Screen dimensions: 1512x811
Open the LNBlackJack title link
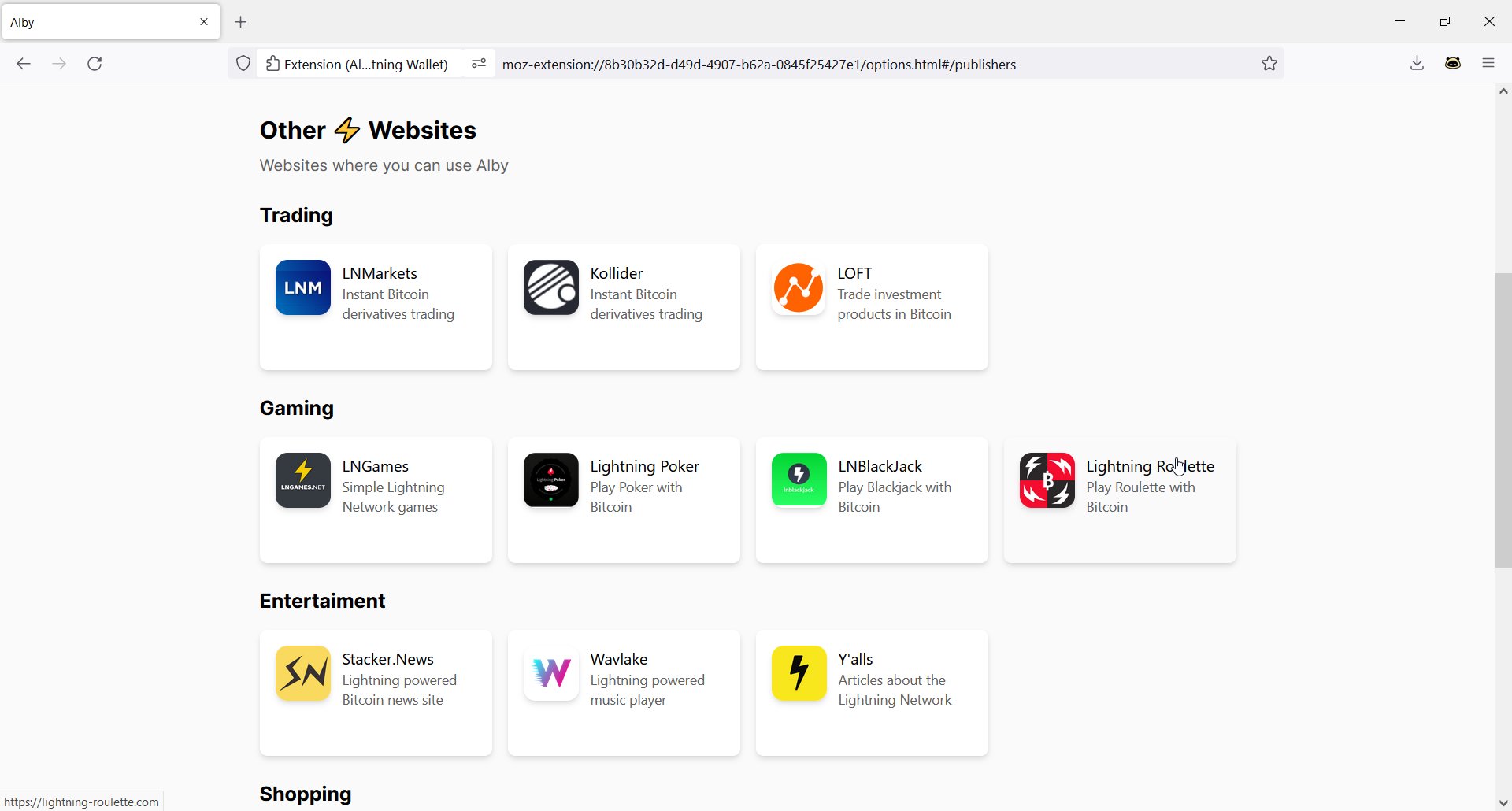[x=880, y=466]
